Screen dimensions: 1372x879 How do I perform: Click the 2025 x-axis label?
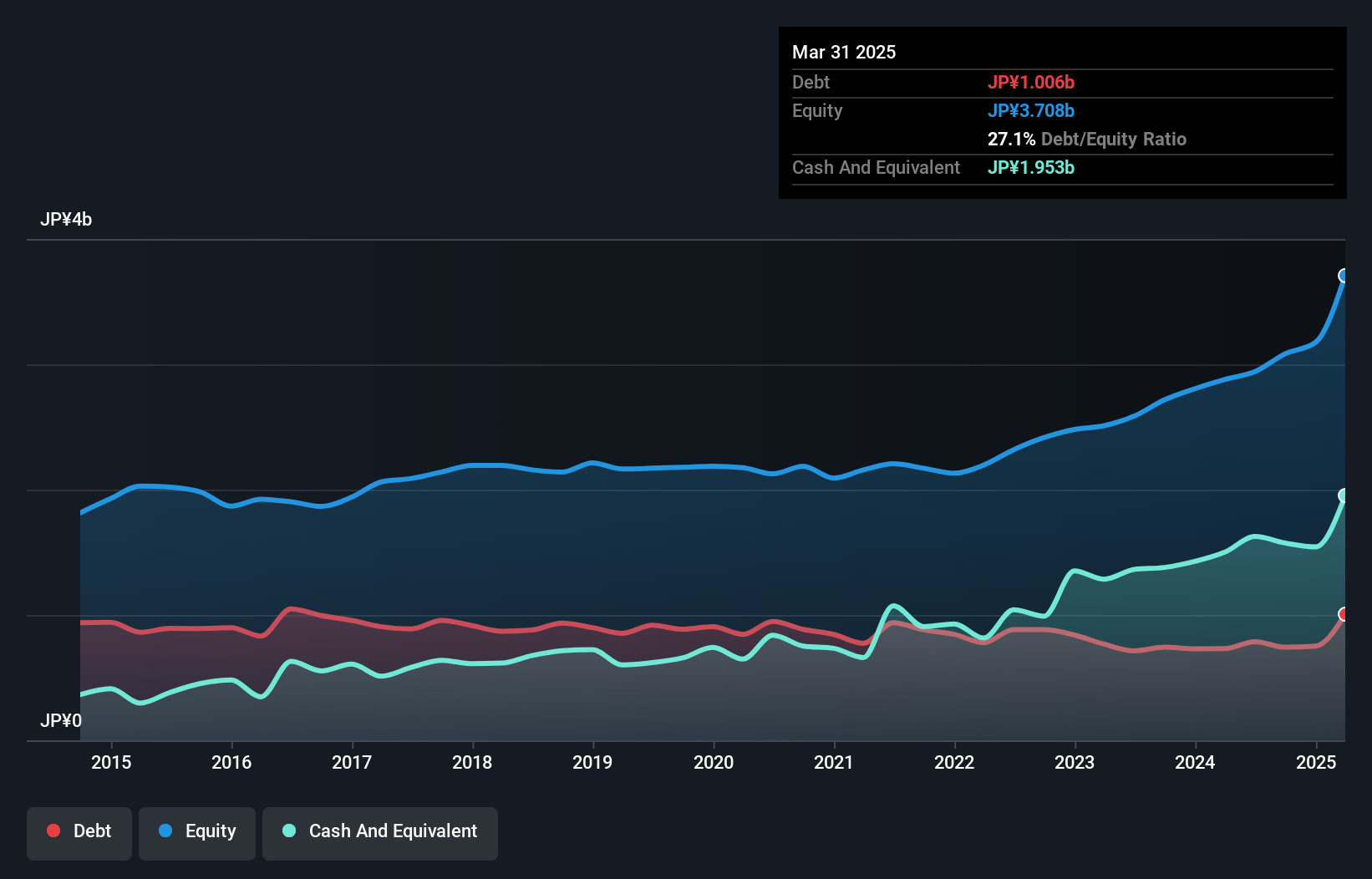1316,762
